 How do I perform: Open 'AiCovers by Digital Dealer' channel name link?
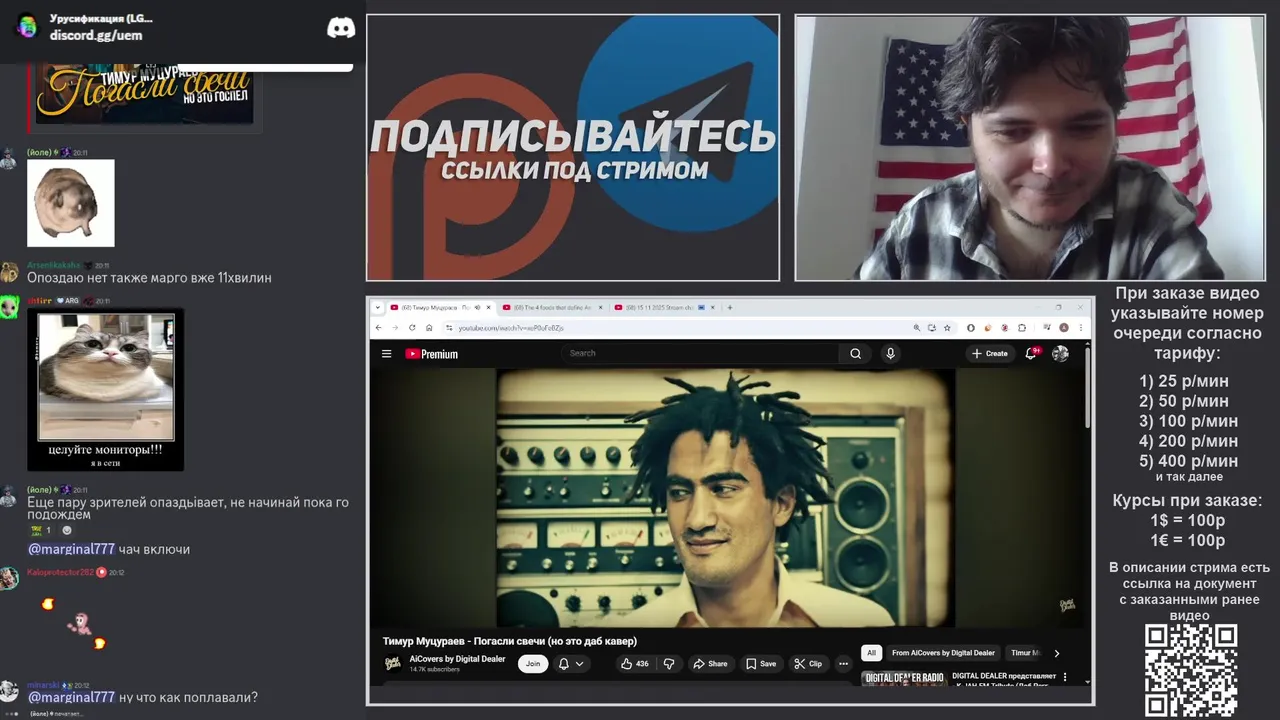coord(457,659)
